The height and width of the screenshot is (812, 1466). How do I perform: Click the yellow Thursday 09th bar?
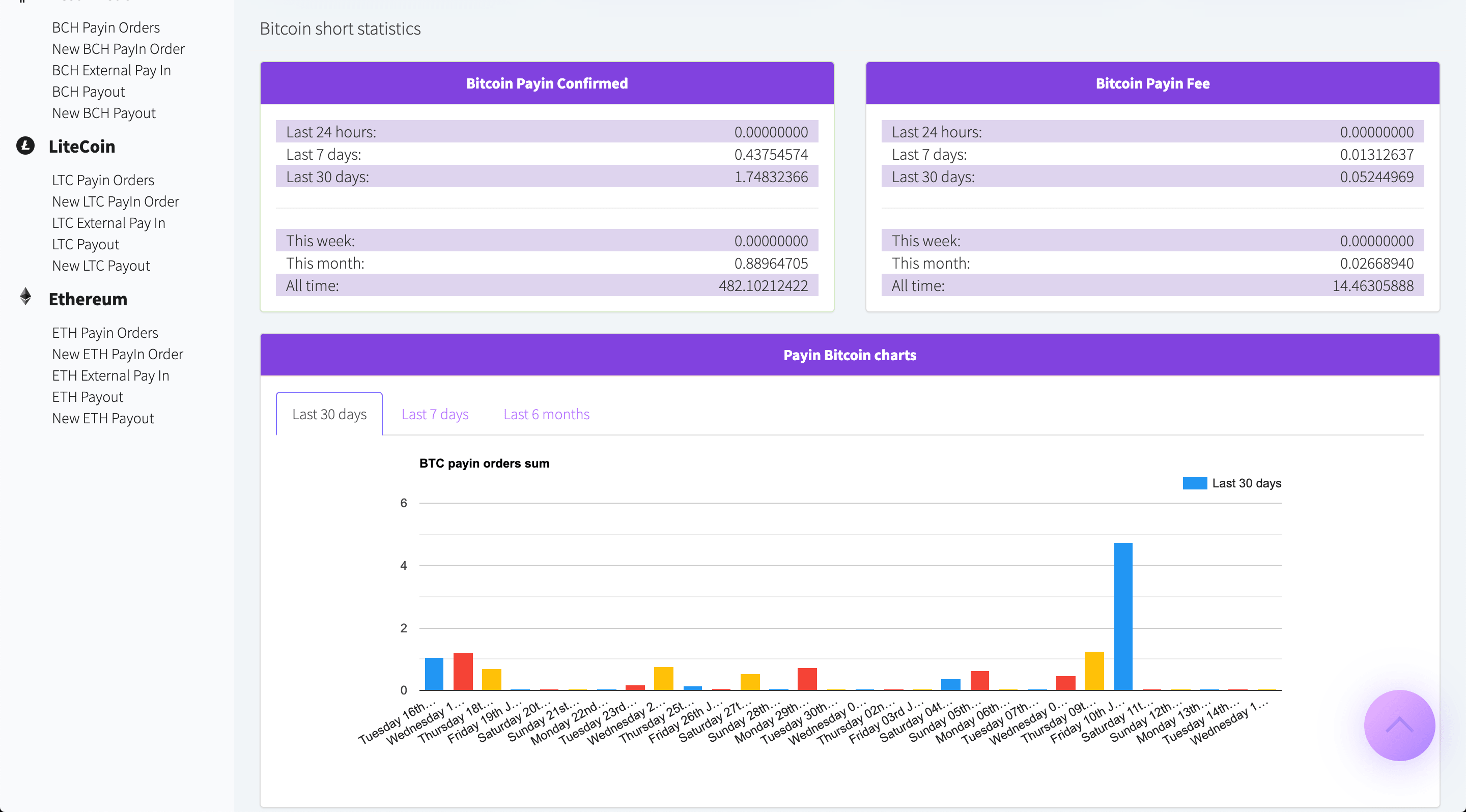(x=1094, y=671)
